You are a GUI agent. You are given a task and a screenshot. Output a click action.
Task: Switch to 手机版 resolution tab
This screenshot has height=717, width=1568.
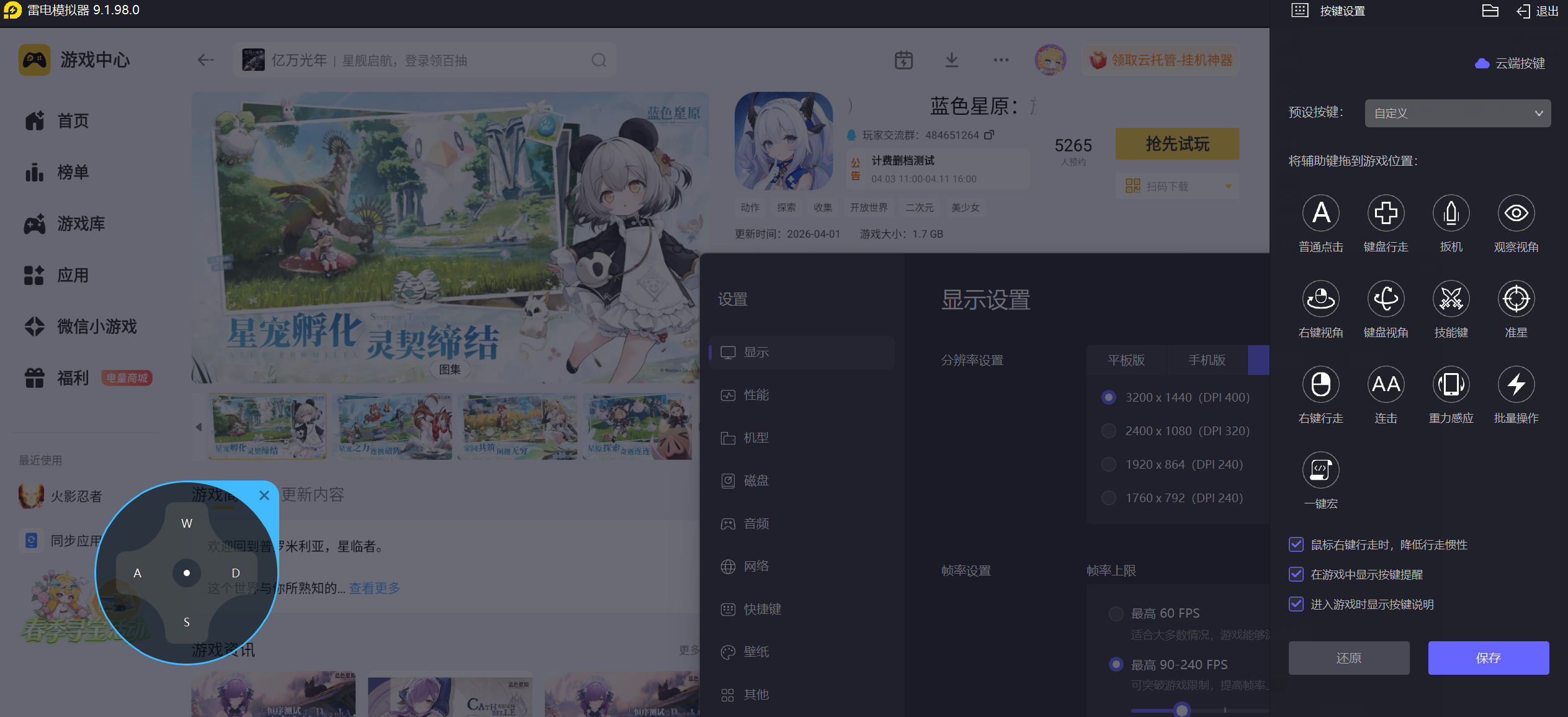[x=1206, y=360]
